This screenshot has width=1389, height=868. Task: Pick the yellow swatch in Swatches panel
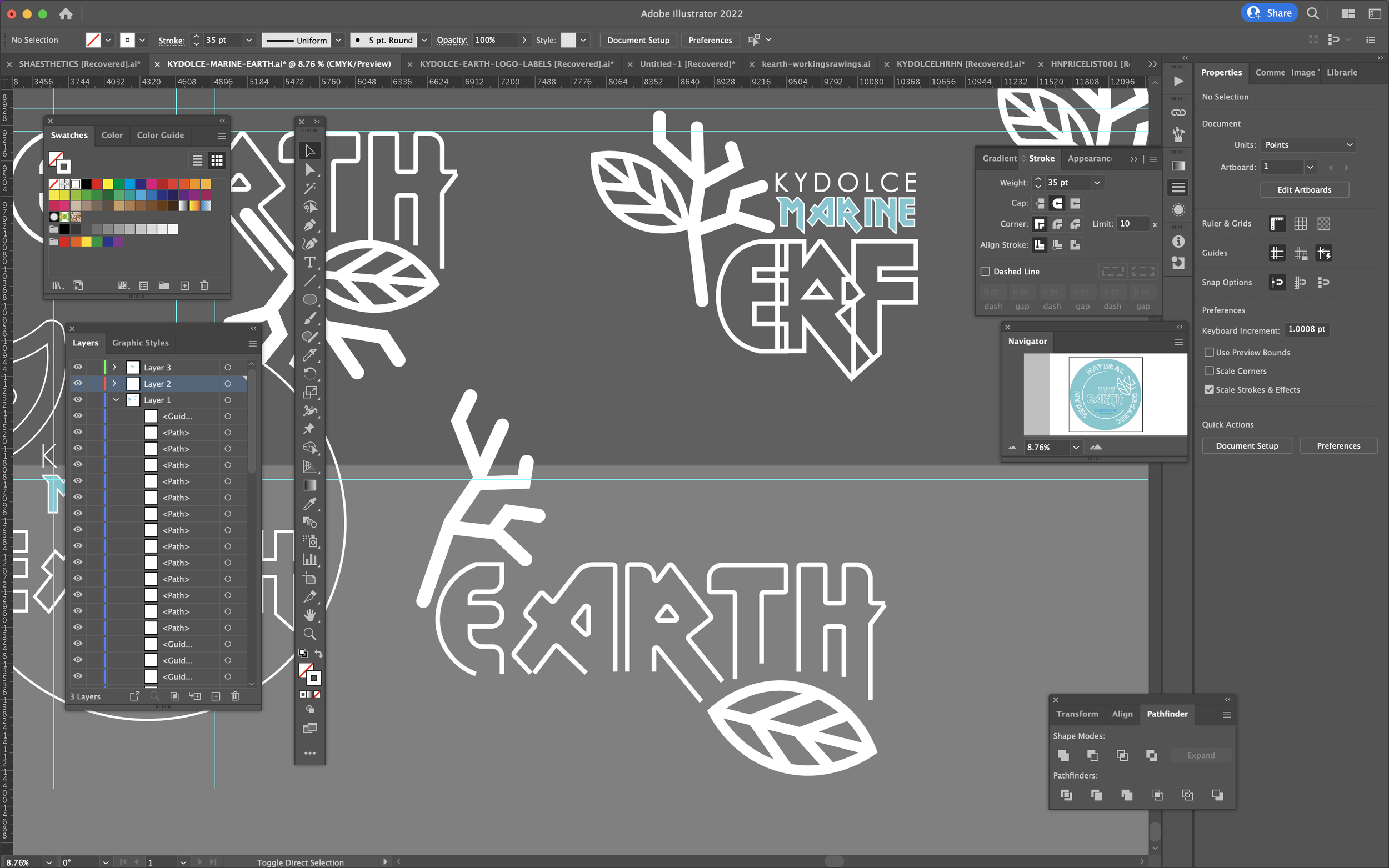pyautogui.click(x=108, y=184)
